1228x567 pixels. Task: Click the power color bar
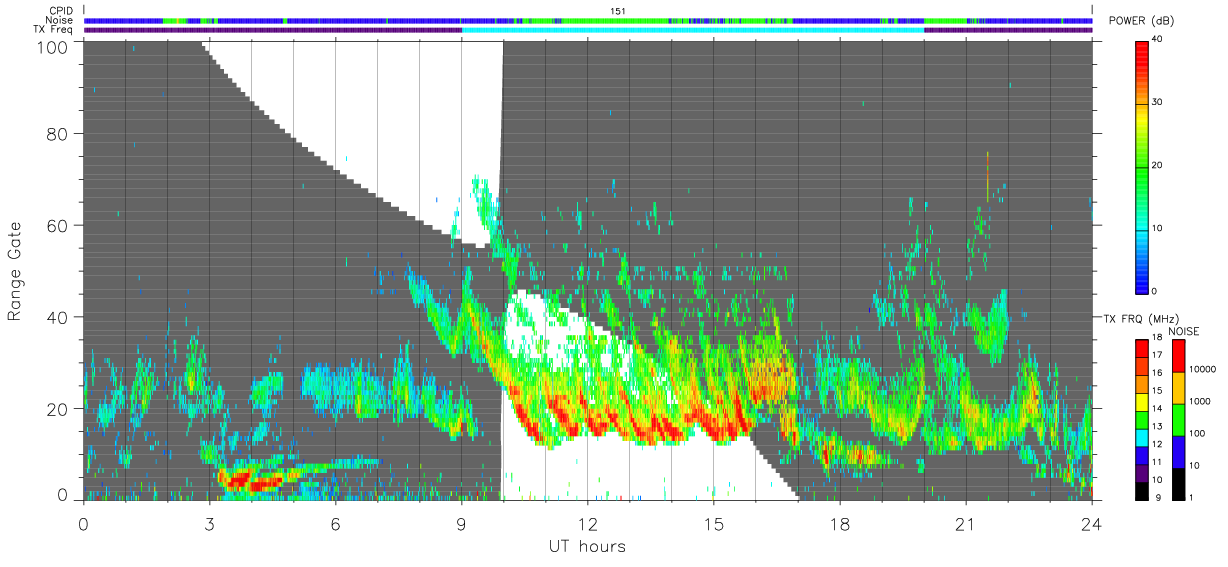[x=1143, y=166]
